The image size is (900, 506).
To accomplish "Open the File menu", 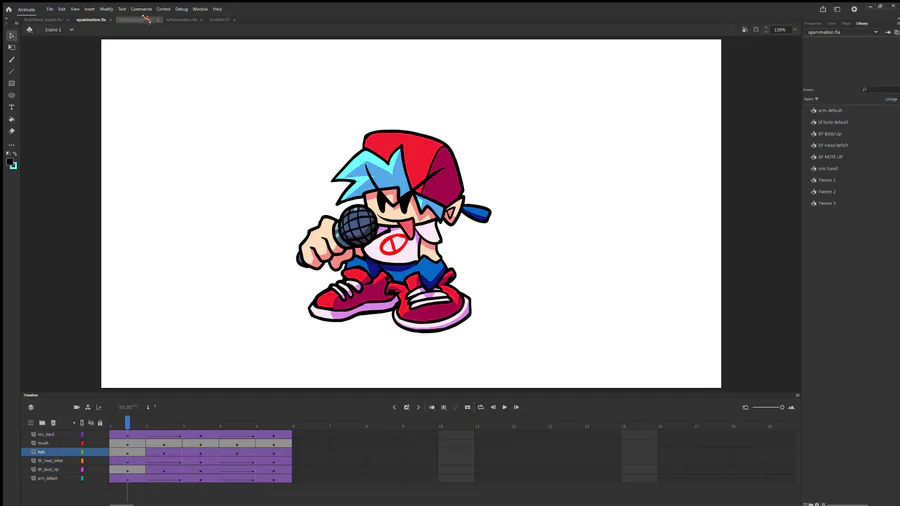I will tap(50, 9).
